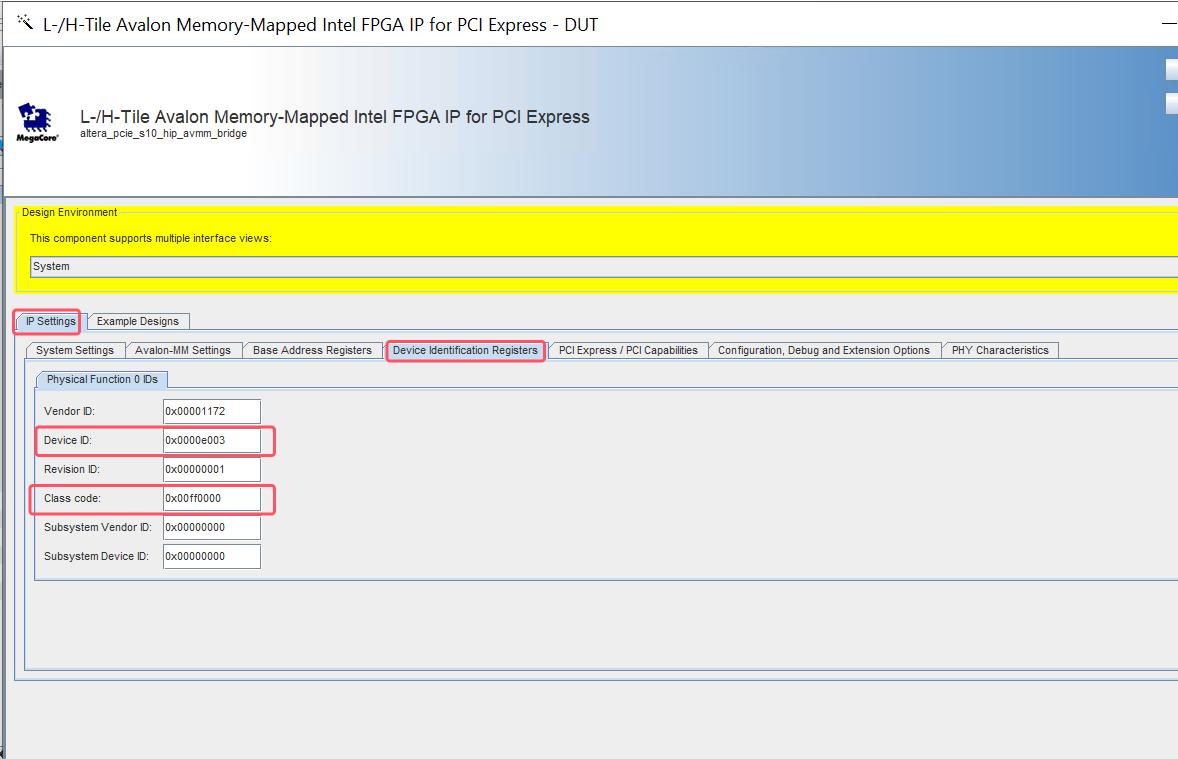Click the Revision ID input field
This screenshot has height=759, width=1178.
[212, 469]
